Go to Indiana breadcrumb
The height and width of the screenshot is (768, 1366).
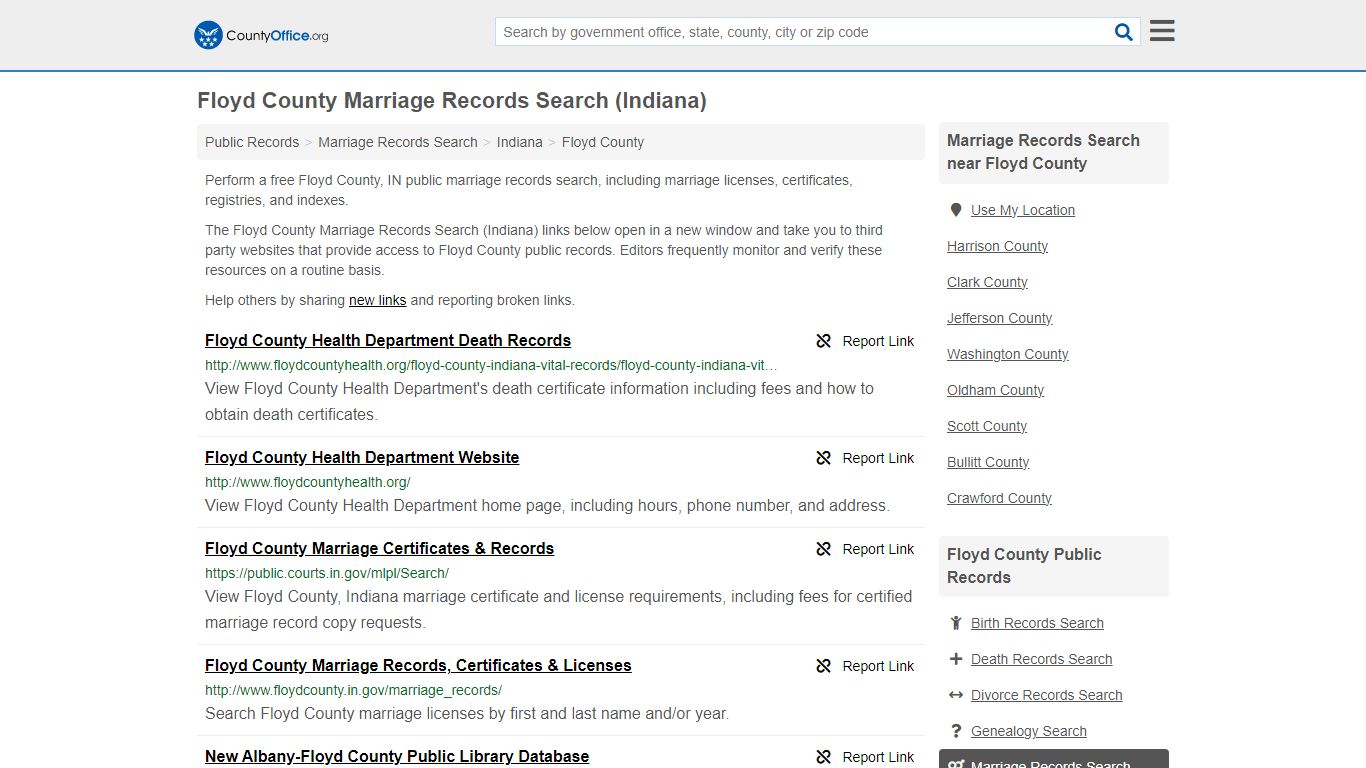tap(520, 142)
